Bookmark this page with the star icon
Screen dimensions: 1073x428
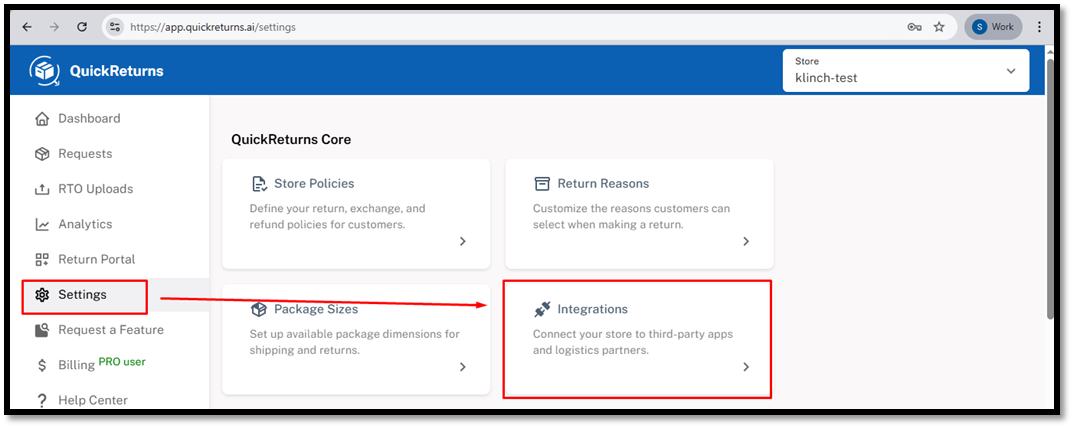[x=939, y=27]
